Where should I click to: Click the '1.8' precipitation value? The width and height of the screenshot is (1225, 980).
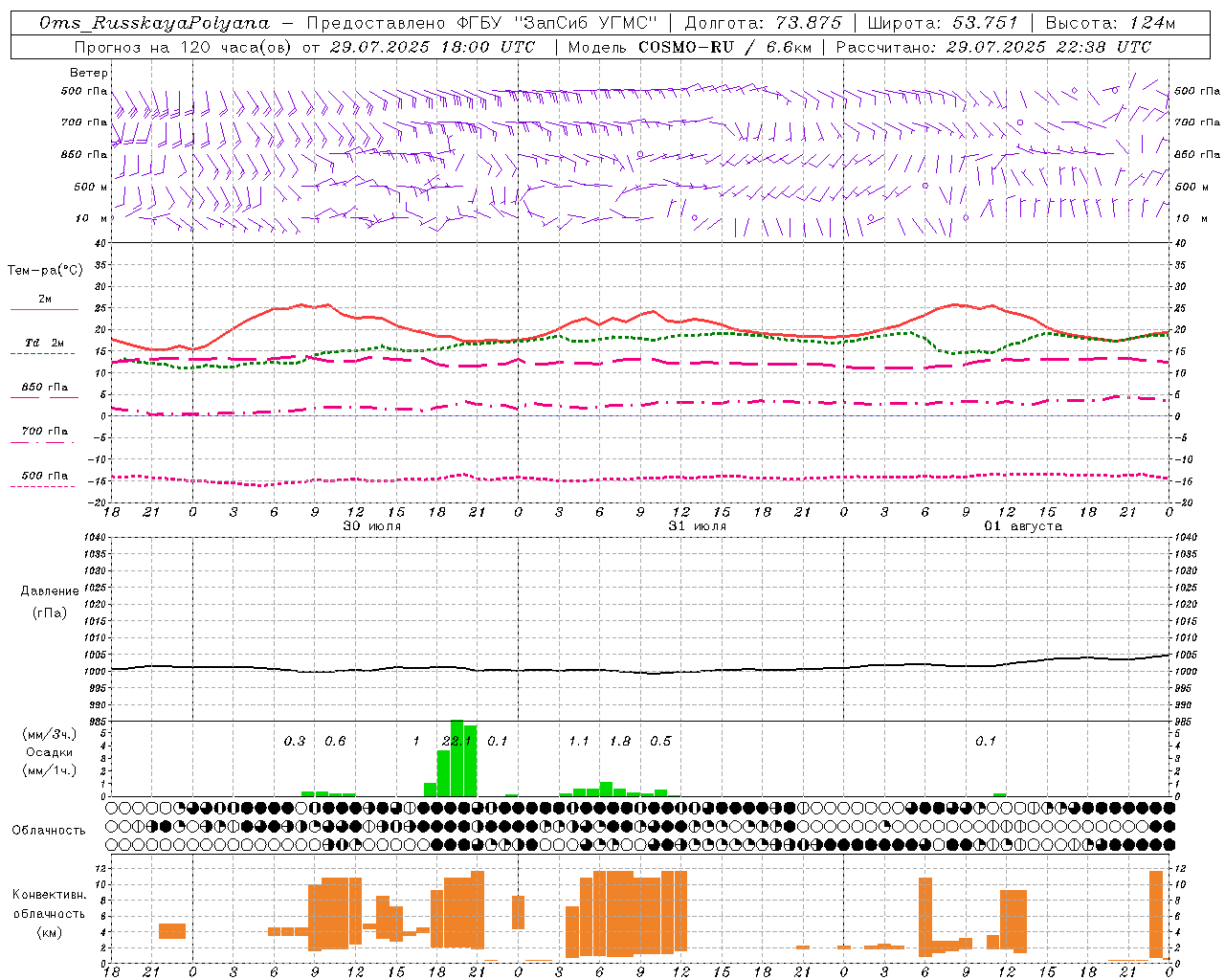620,742
